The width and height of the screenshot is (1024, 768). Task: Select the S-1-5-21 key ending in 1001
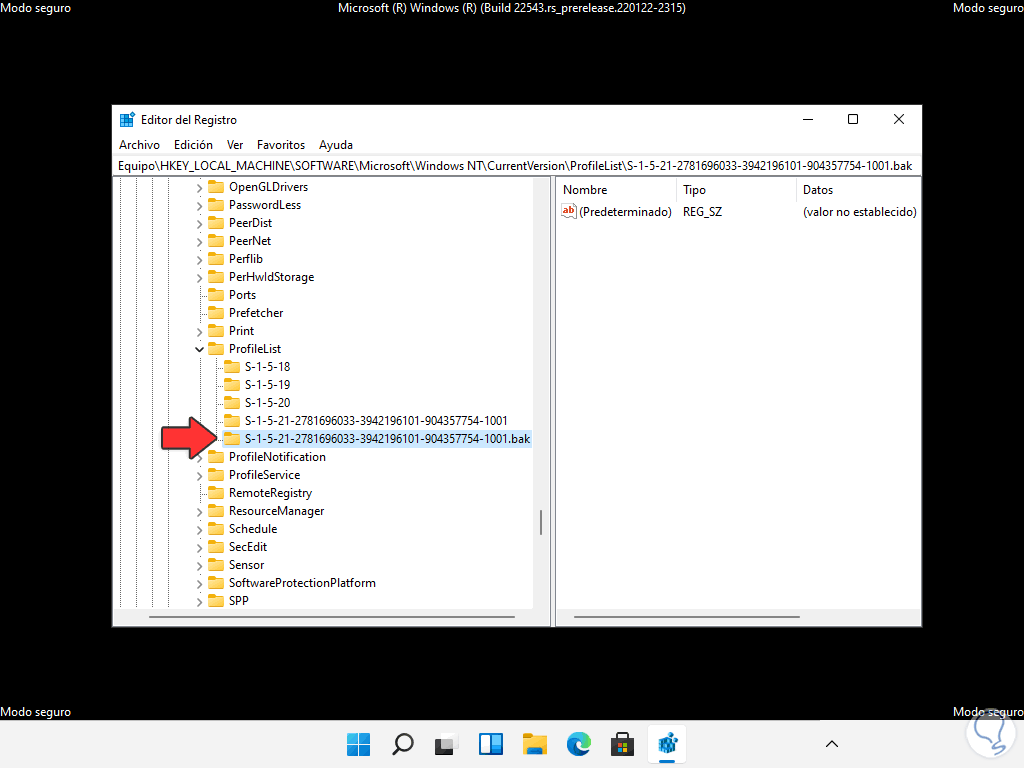click(376, 421)
